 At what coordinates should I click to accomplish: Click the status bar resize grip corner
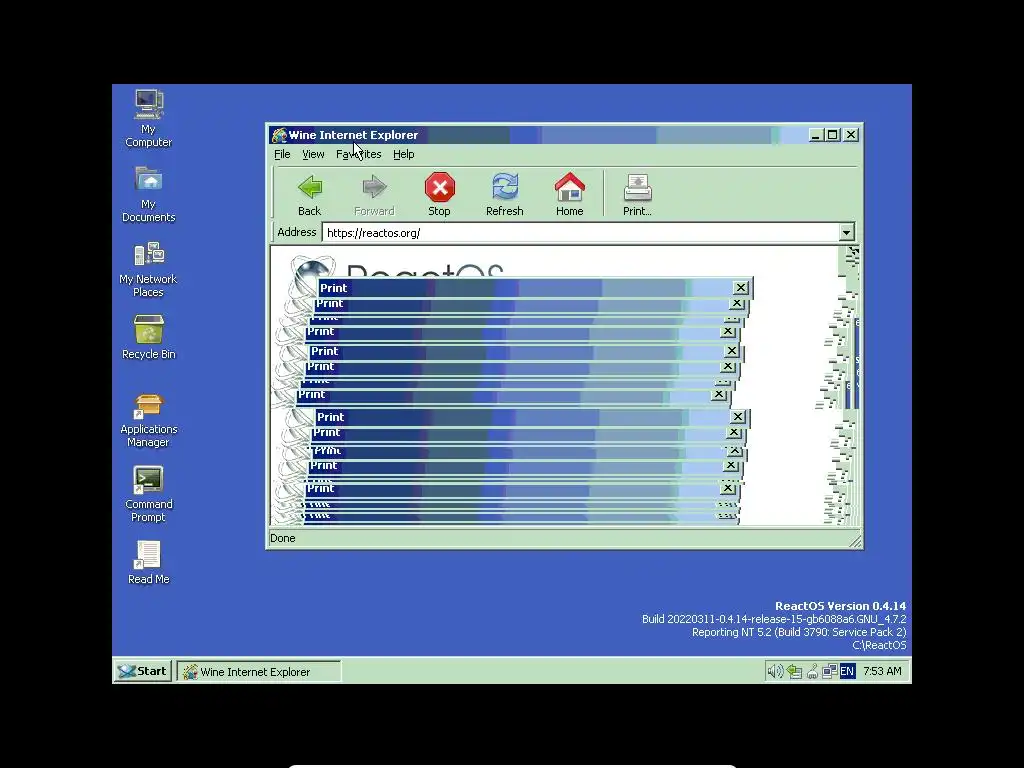855,540
